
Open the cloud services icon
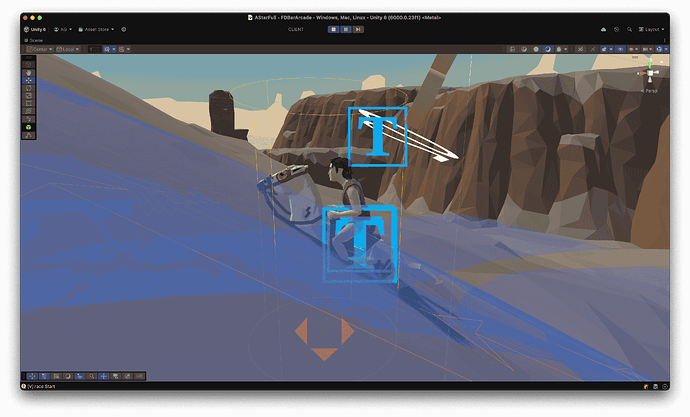[603, 29]
